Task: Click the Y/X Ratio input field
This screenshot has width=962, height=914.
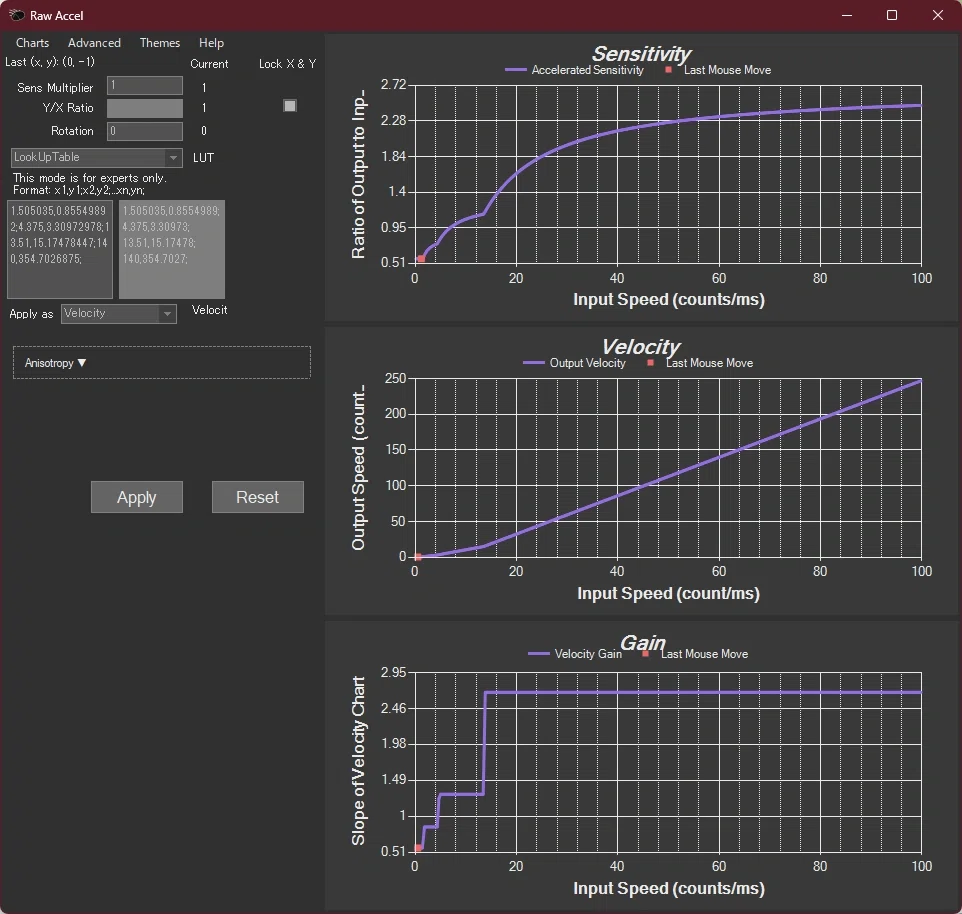Action: (x=145, y=108)
